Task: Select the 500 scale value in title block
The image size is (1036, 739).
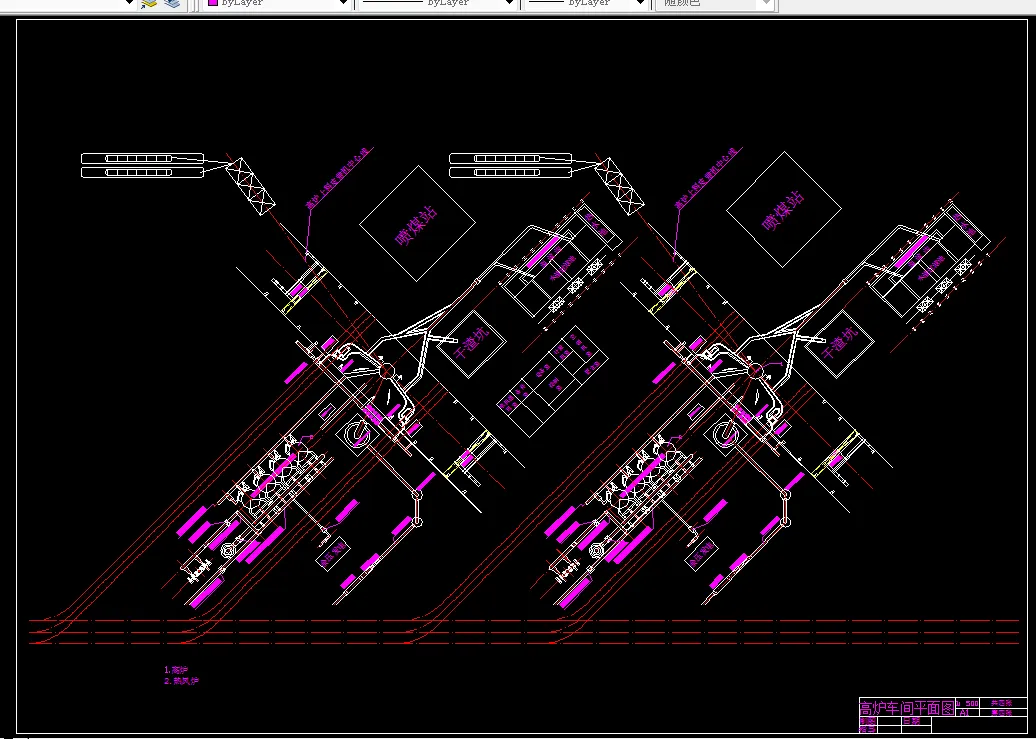Action: coord(973,703)
